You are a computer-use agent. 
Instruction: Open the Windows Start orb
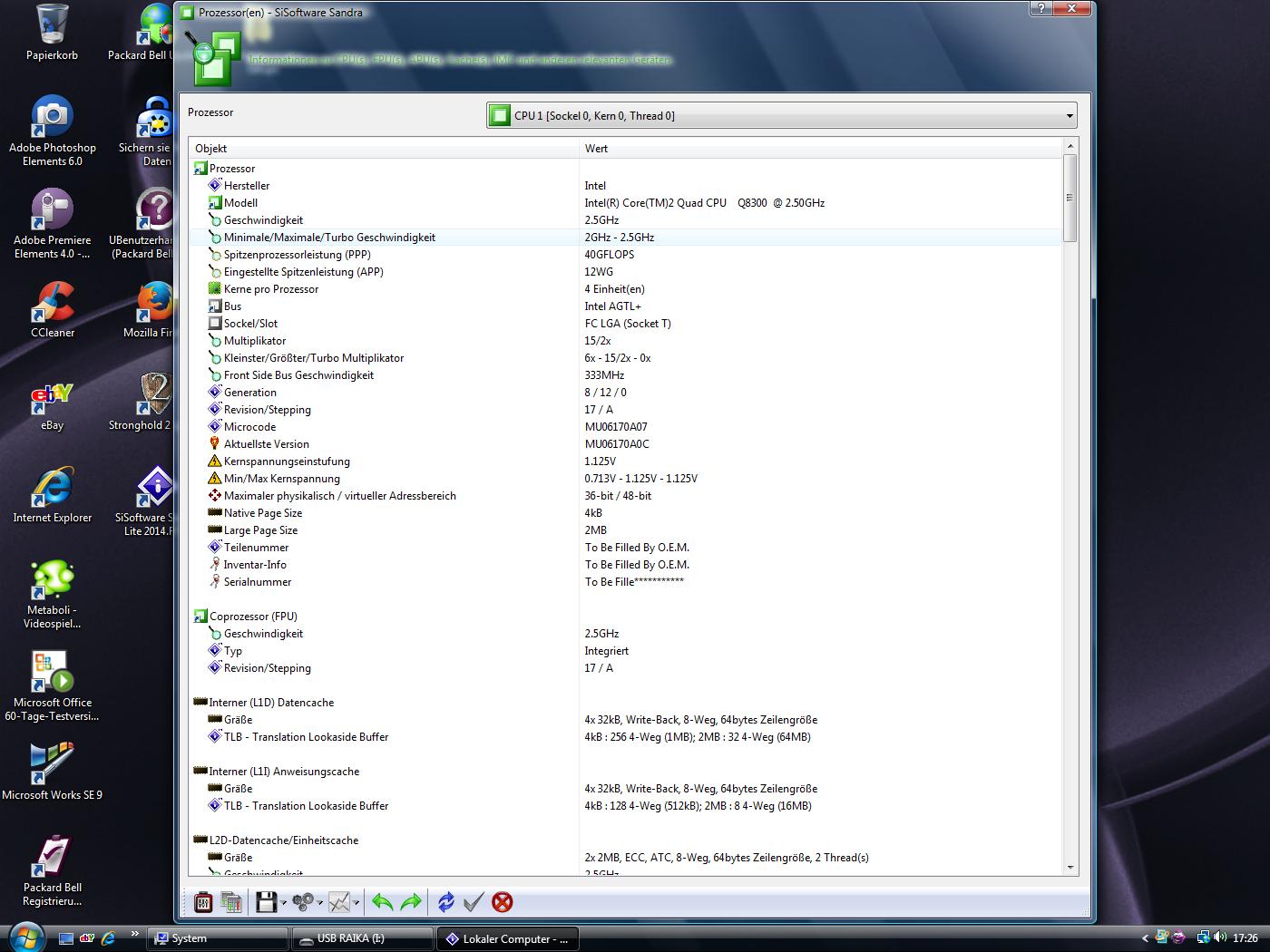(x=25, y=937)
